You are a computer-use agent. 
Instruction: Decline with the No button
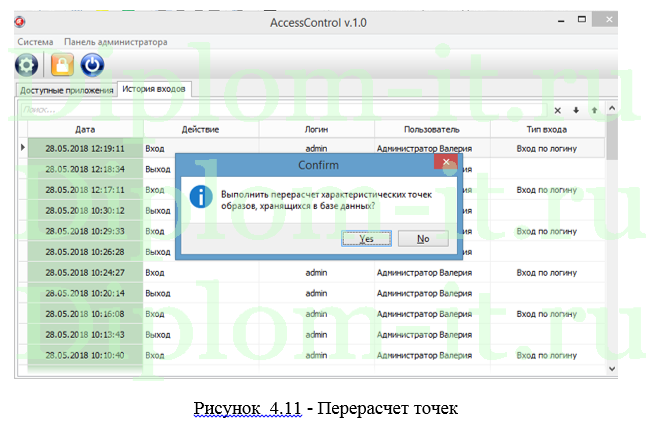[x=423, y=239]
